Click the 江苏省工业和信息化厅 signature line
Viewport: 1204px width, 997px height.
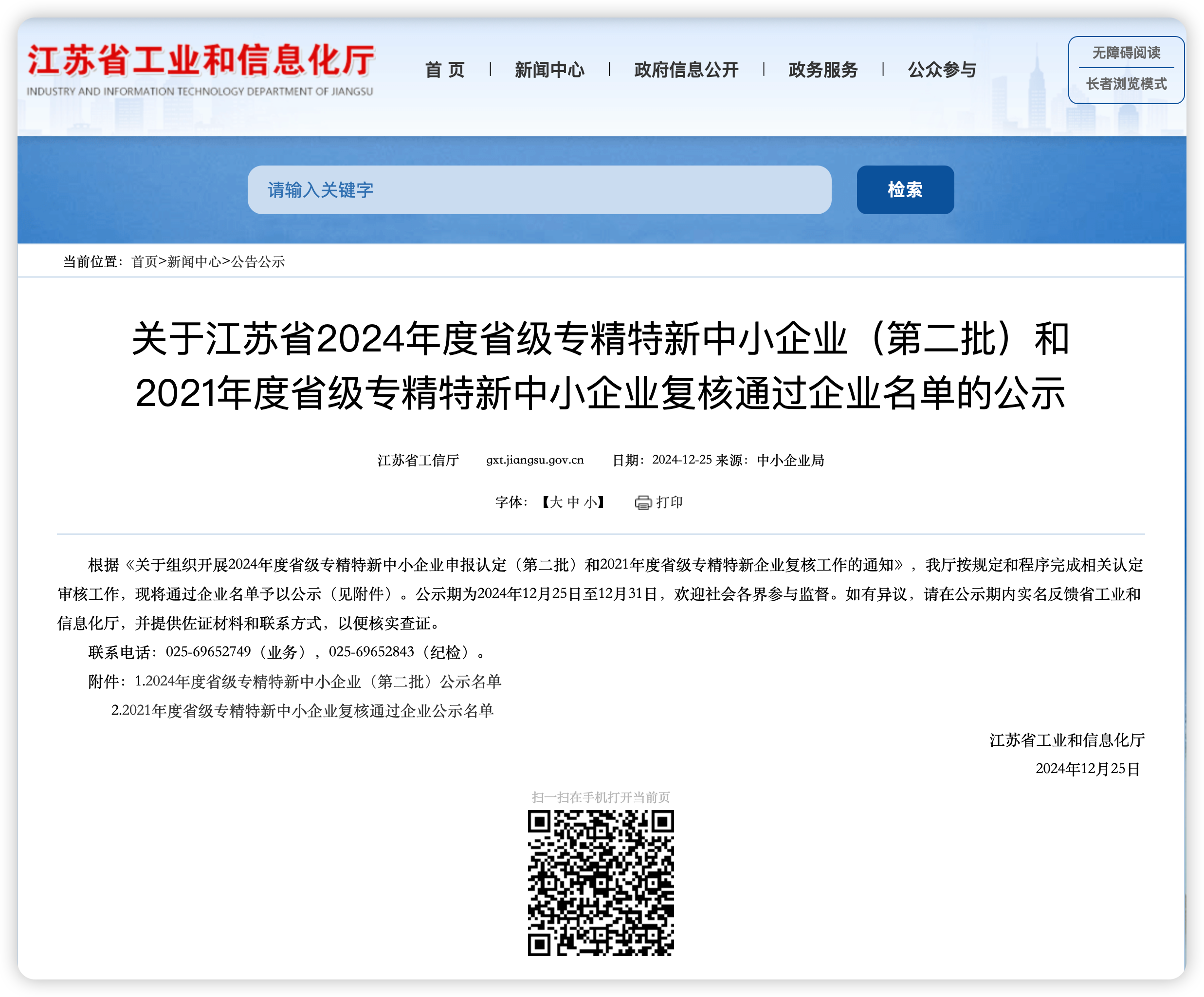tap(1066, 740)
